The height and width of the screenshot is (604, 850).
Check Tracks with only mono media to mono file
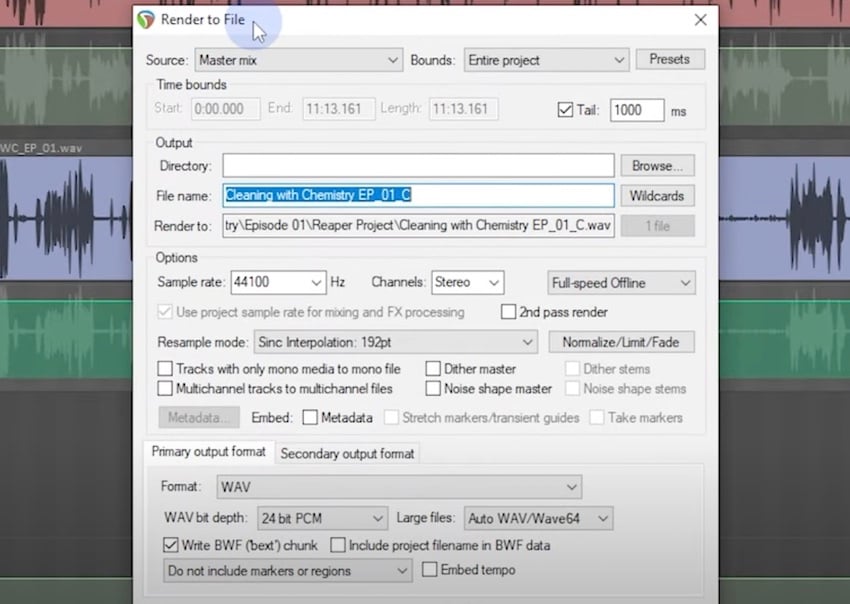pos(165,369)
